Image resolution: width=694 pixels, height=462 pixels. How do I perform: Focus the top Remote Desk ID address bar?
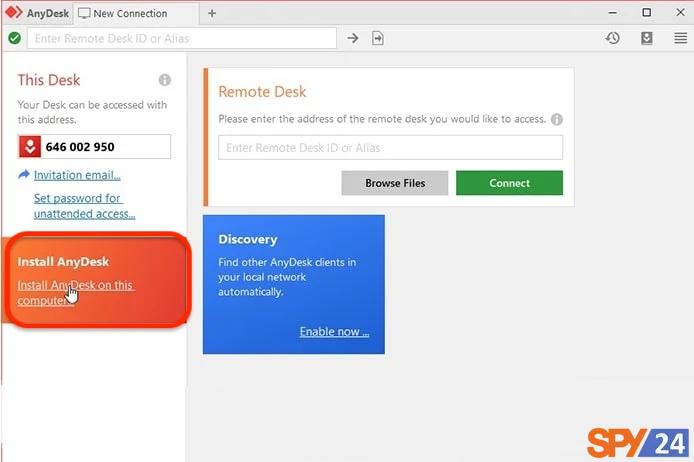(181, 38)
